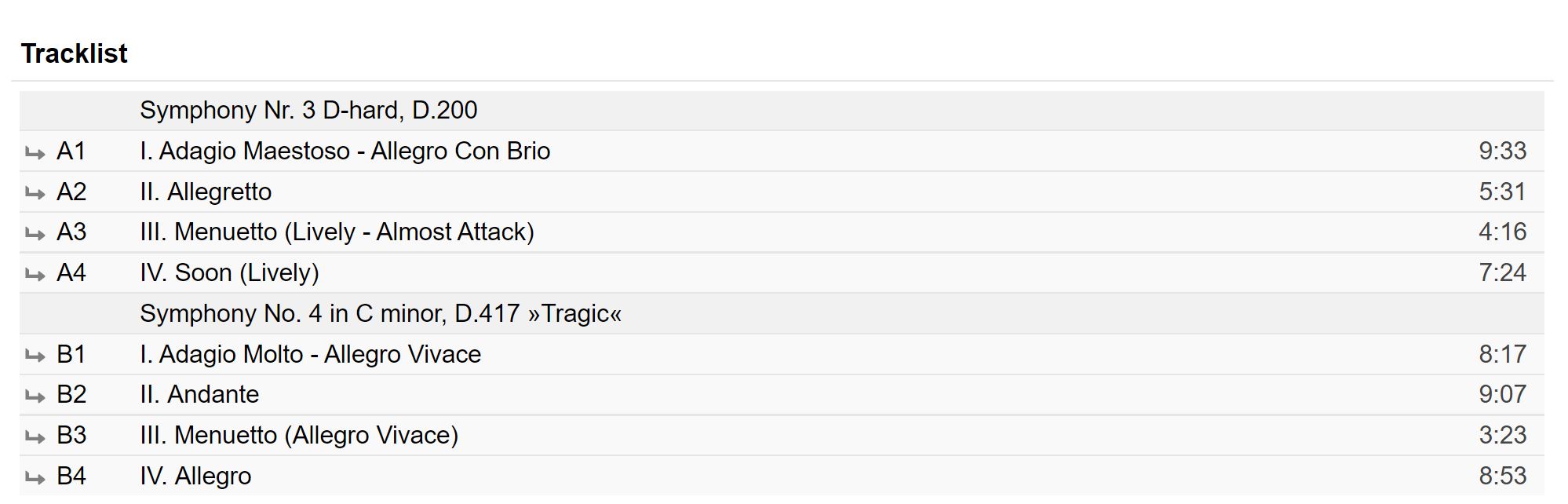Click the 8:53 duration of IV. Allegro
1568x504 pixels.
[x=1502, y=477]
